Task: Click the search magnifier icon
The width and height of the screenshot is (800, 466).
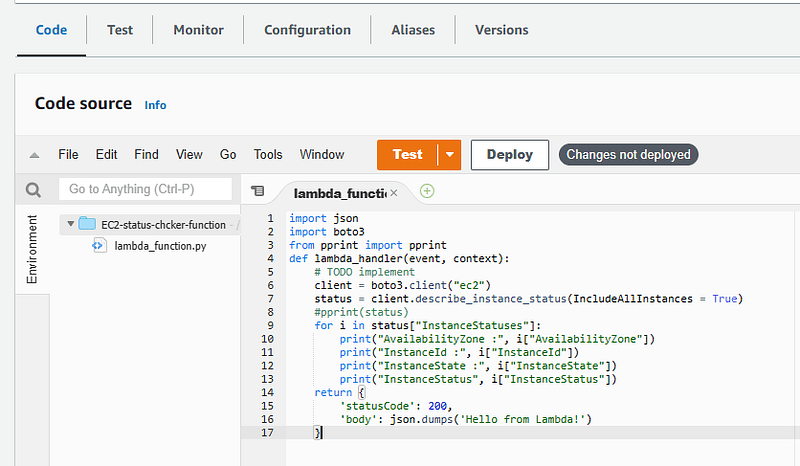Action: pos(33,190)
